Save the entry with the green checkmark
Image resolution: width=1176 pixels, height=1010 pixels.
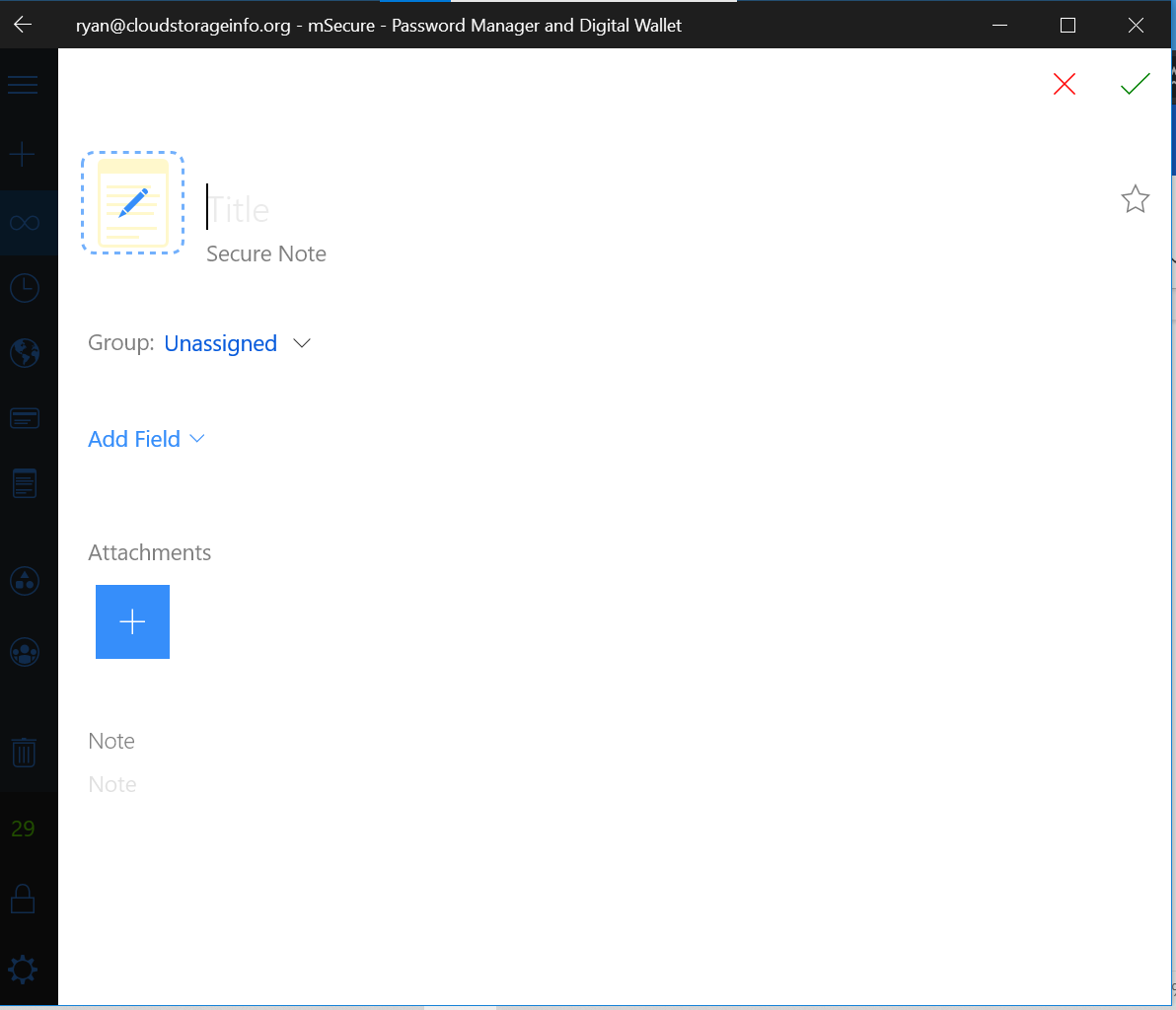pos(1135,84)
